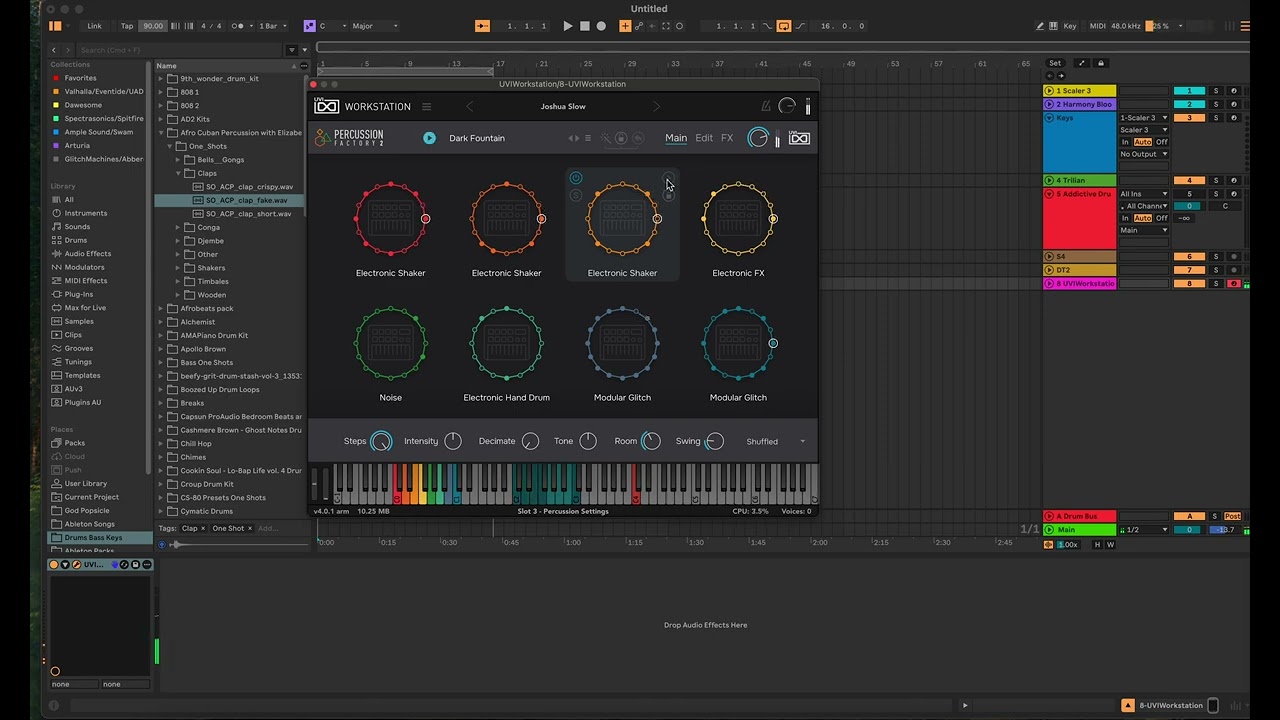Arm the 8 UVIWorkstation track
This screenshot has height=720, width=1280.
pyautogui.click(x=1233, y=284)
